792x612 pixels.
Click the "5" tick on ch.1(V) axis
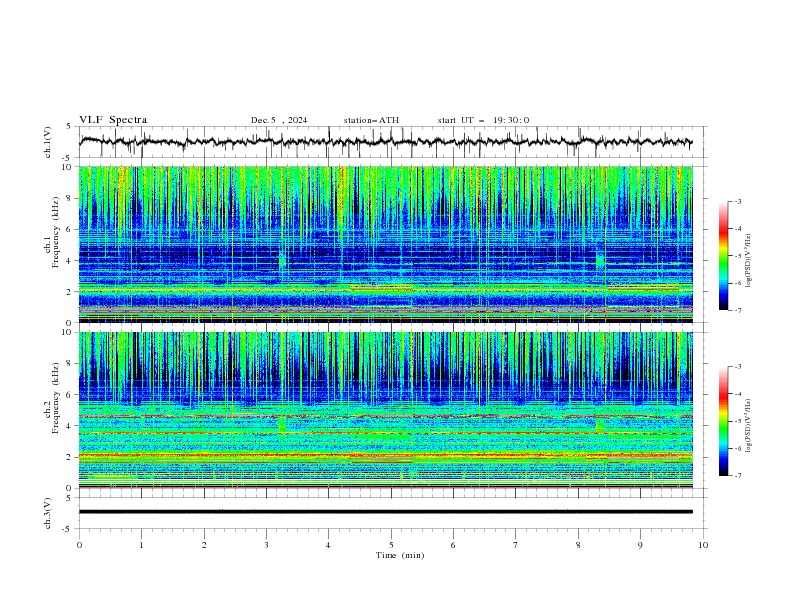click(69, 127)
